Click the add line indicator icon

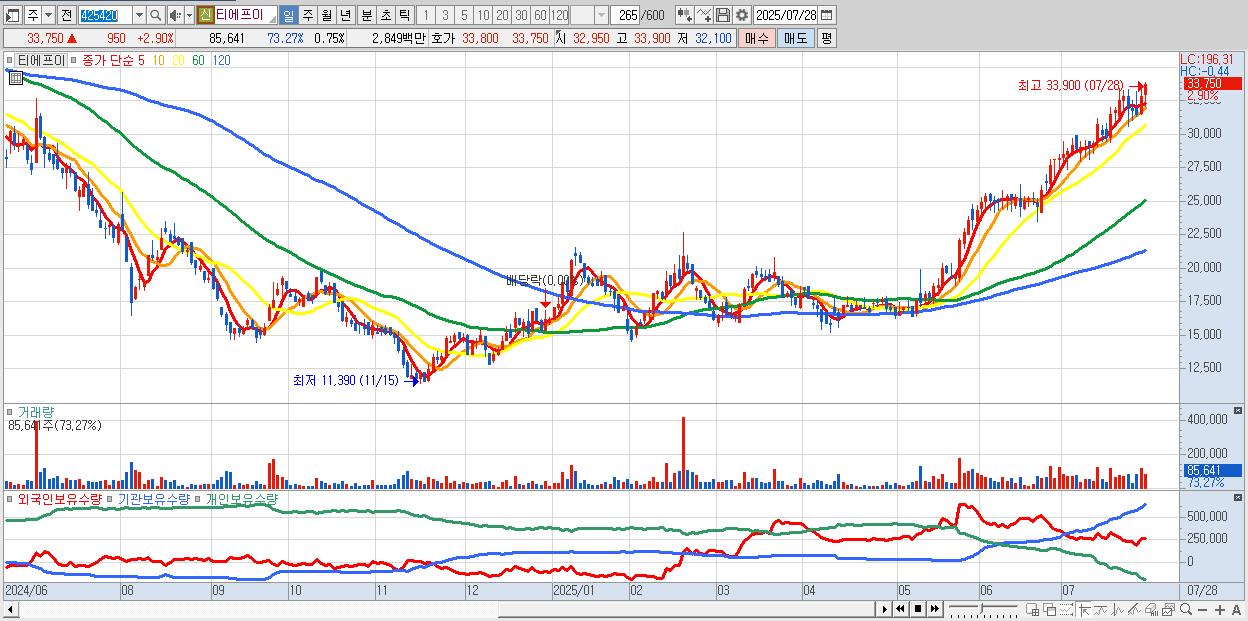(704, 15)
